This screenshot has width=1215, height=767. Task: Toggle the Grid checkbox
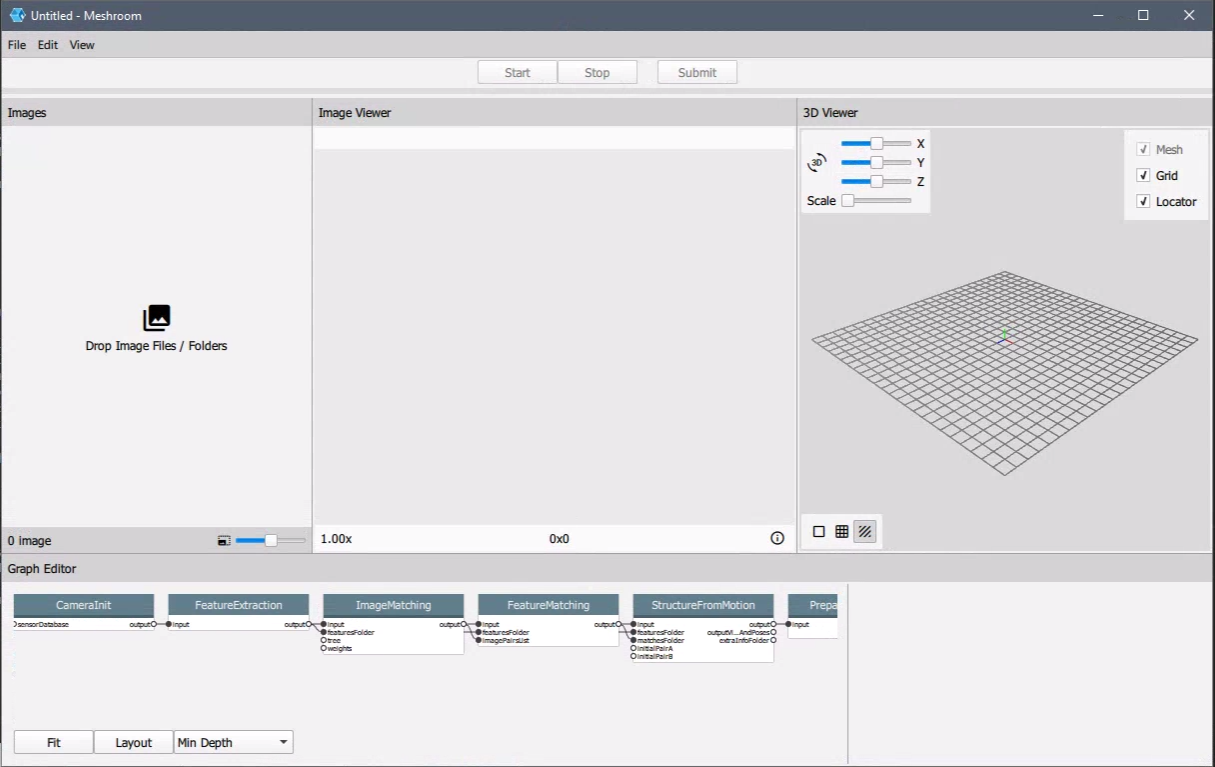(1143, 175)
